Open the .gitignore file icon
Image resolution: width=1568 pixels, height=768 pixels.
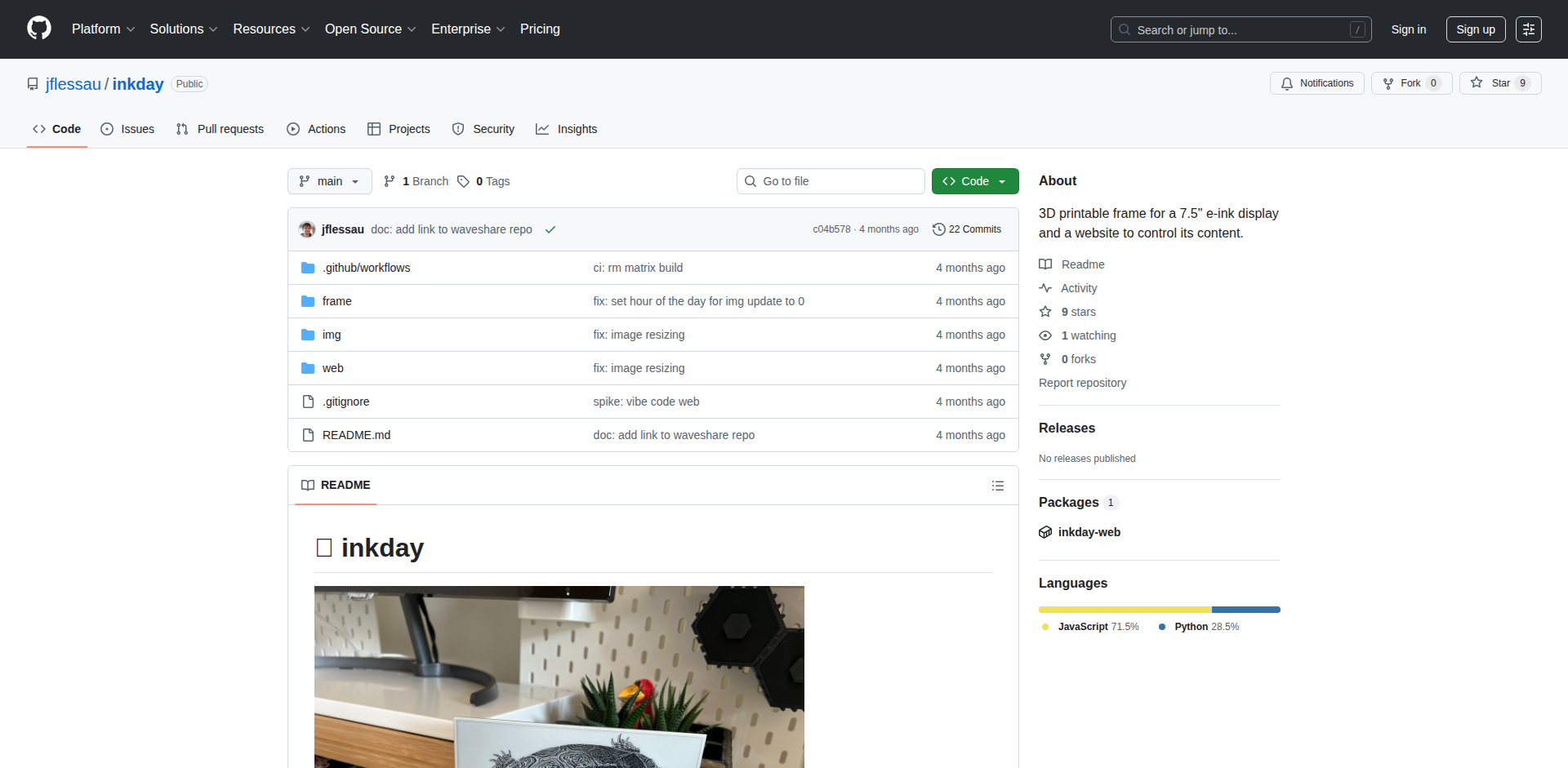click(x=308, y=402)
